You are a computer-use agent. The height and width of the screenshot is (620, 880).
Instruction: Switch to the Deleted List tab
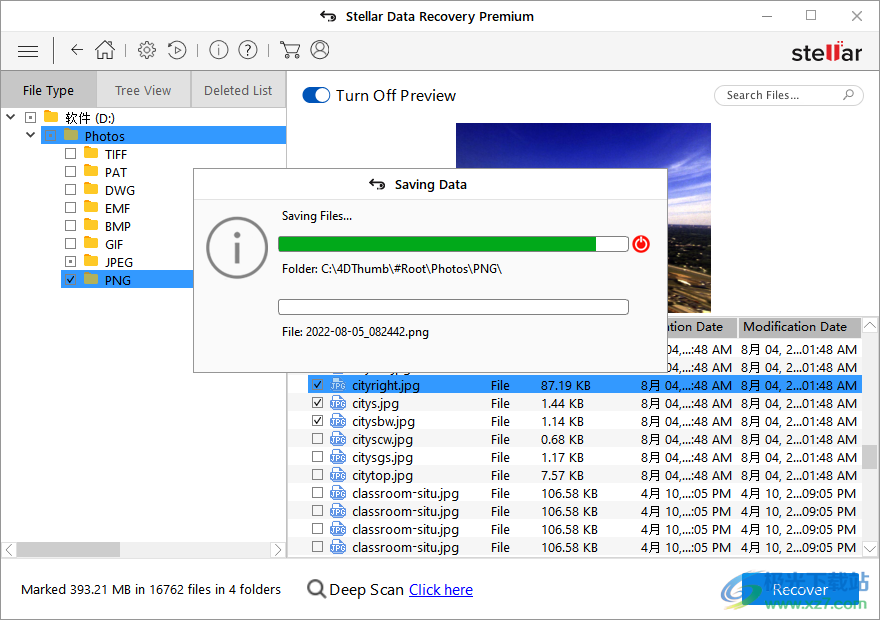(238, 90)
